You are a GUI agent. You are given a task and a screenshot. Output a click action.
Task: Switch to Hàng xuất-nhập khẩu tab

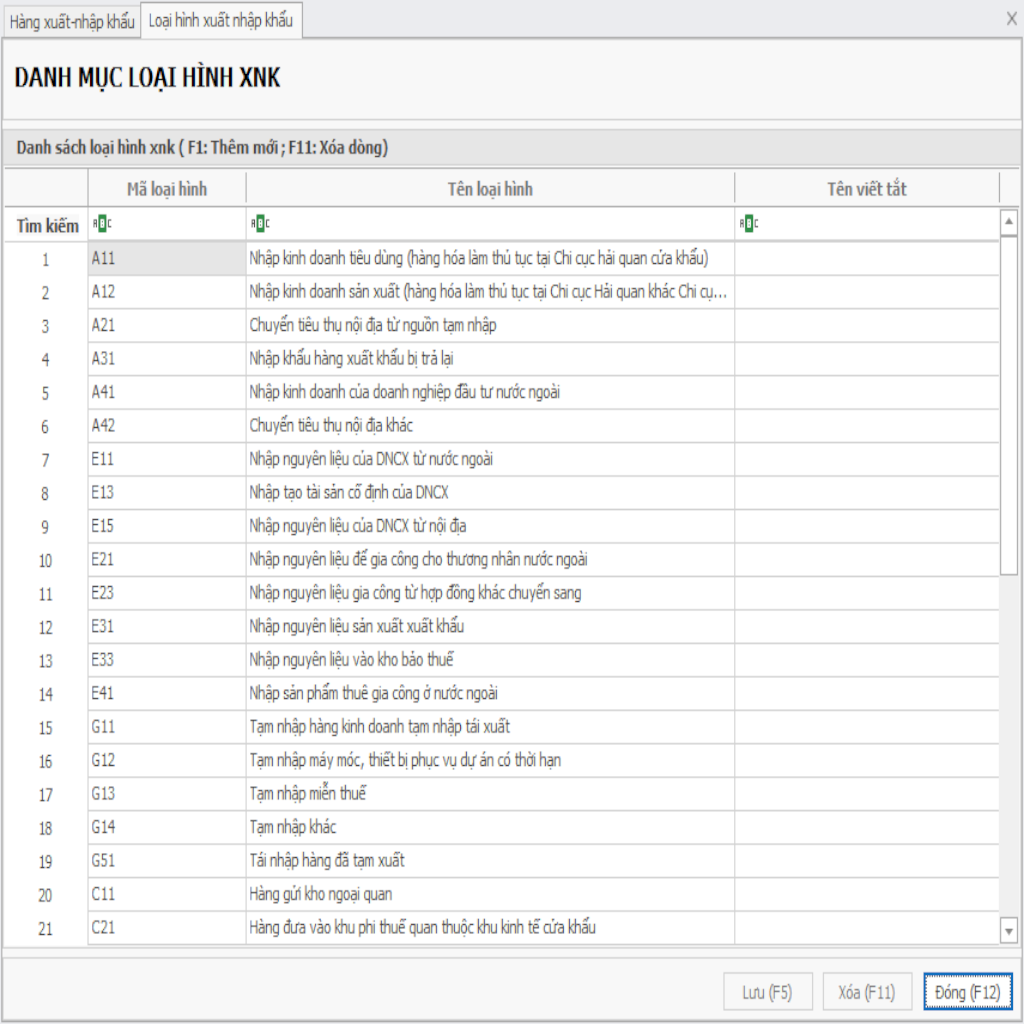tap(71, 21)
